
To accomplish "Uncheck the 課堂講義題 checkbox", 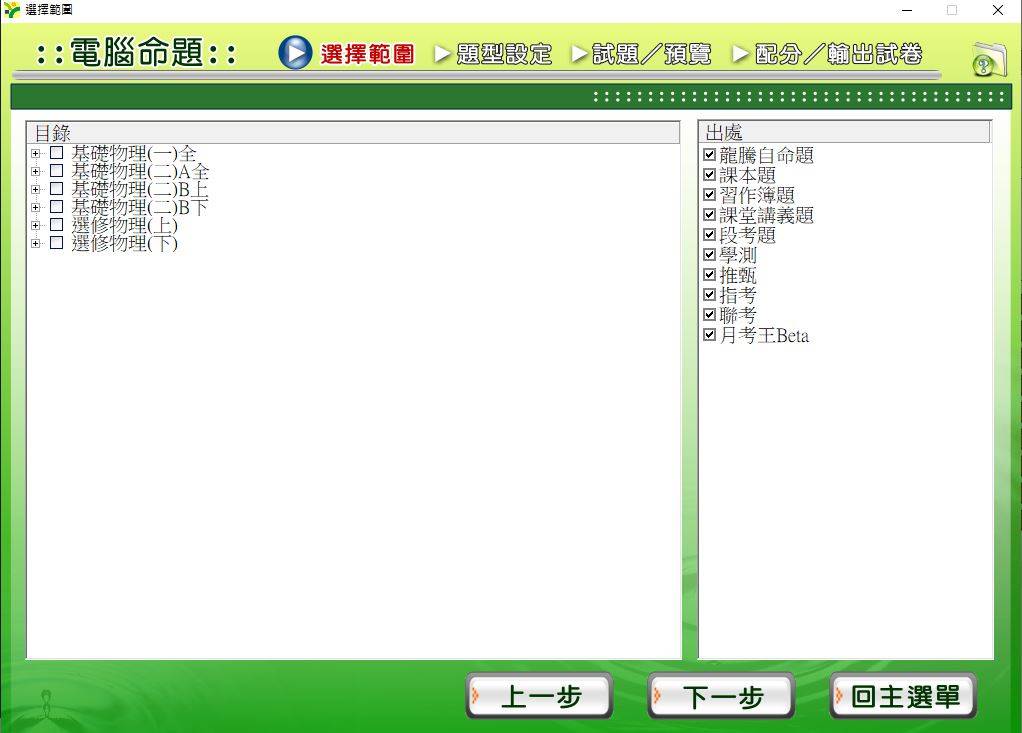I will coord(710,214).
